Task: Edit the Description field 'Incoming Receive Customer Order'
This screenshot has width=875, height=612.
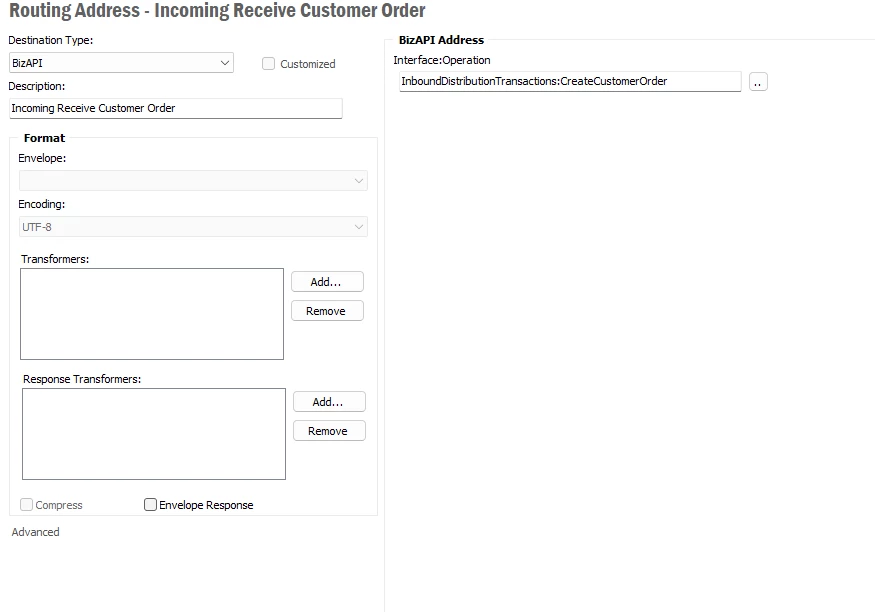Action: click(176, 108)
